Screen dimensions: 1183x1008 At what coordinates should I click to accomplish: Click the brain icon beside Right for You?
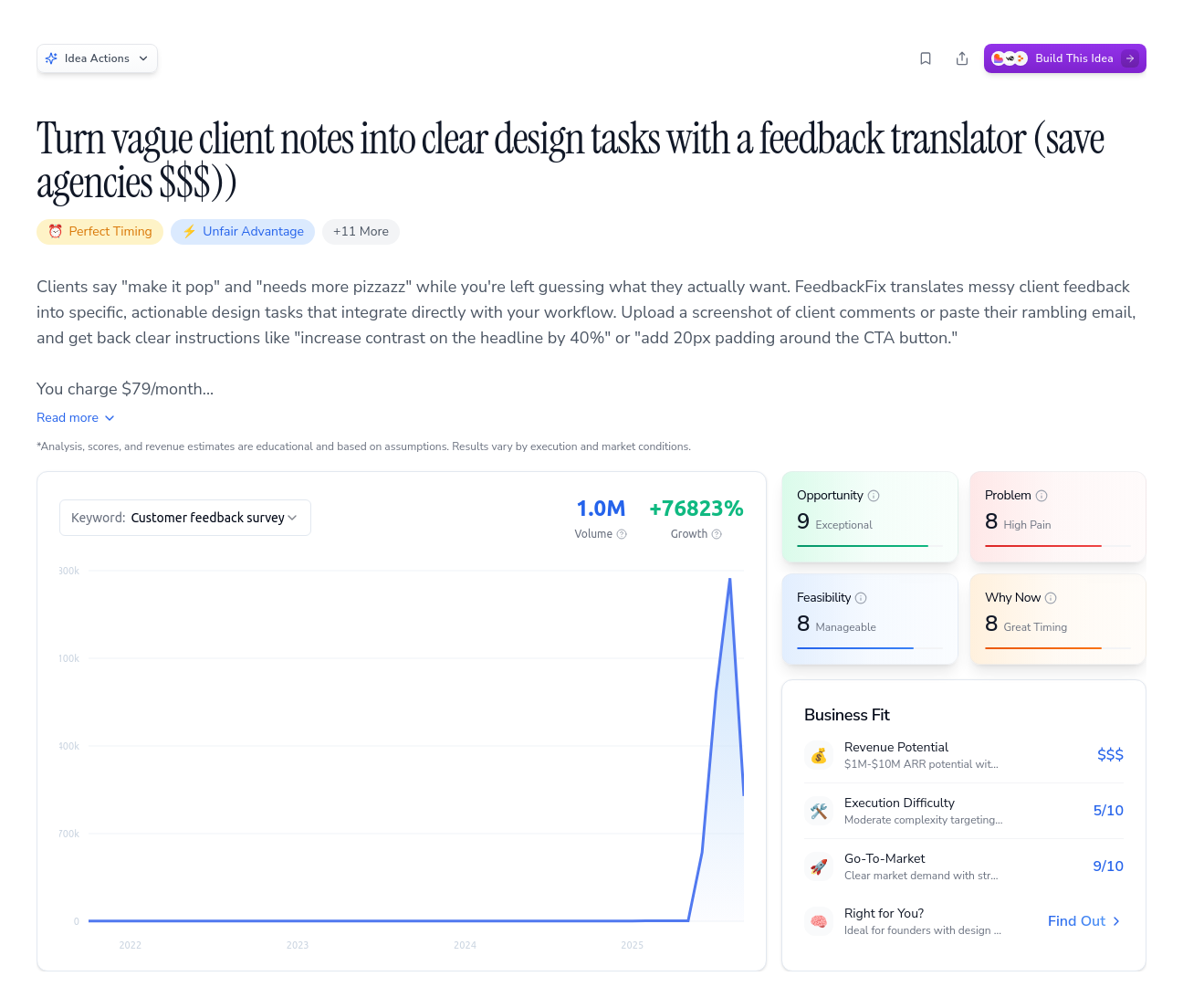[819, 921]
